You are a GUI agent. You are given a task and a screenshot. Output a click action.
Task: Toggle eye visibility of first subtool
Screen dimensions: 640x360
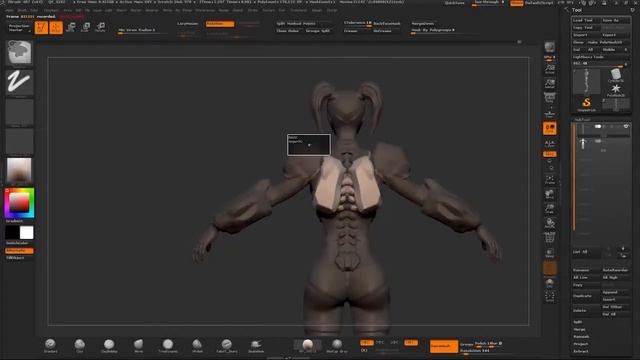pyautogui.click(x=626, y=127)
